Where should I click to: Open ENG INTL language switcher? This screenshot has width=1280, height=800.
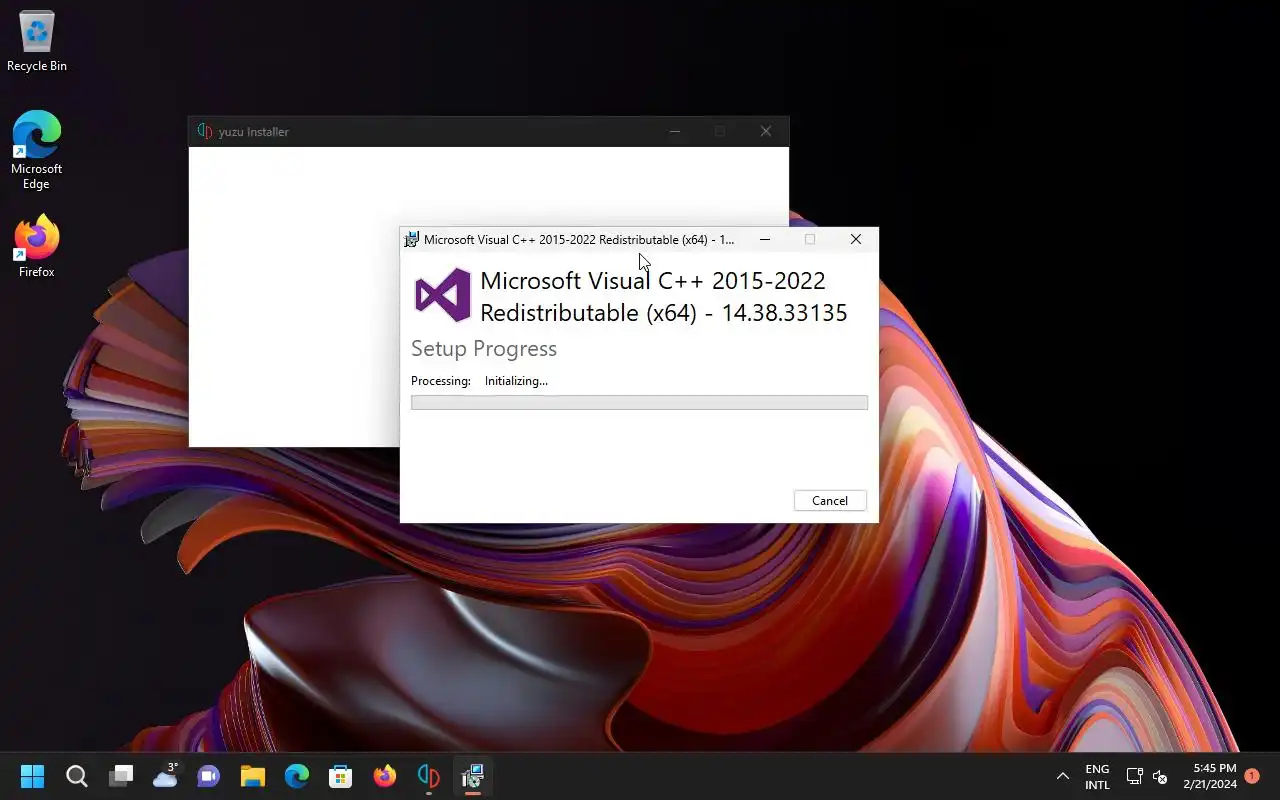(1097, 777)
